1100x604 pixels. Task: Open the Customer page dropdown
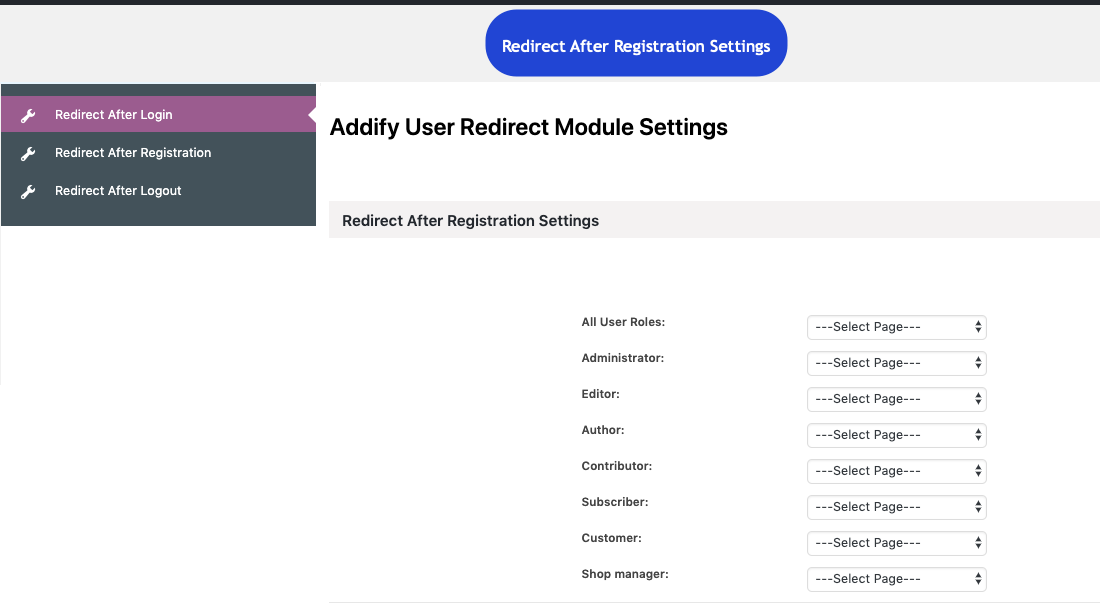[896, 543]
